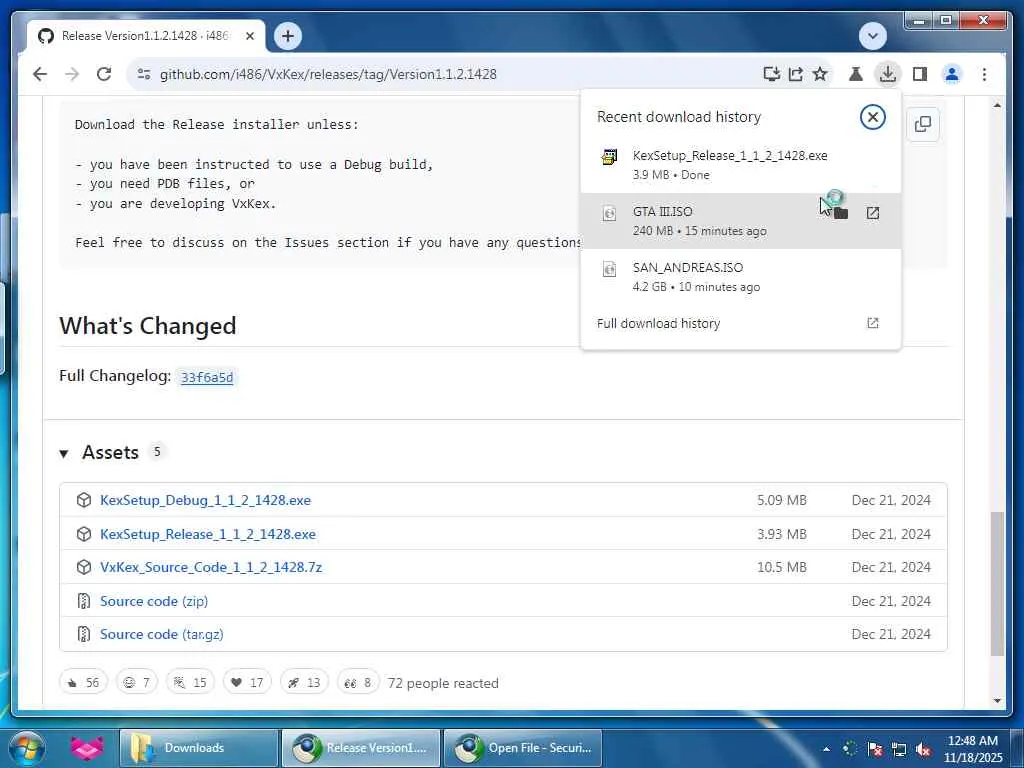The width and height of the screenshot is (1024, 768).
Task: Share this page icon
Action: (x=795, y=74)
